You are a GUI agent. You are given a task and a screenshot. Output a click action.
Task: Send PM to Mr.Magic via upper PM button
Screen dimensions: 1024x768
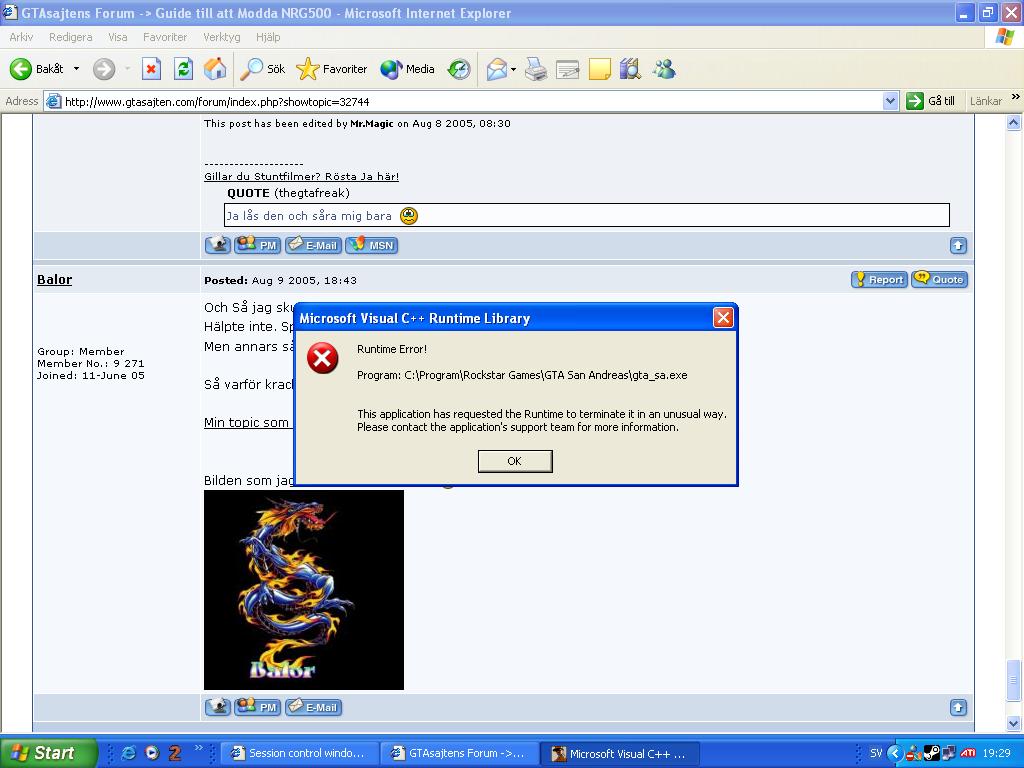click(257, 246)
